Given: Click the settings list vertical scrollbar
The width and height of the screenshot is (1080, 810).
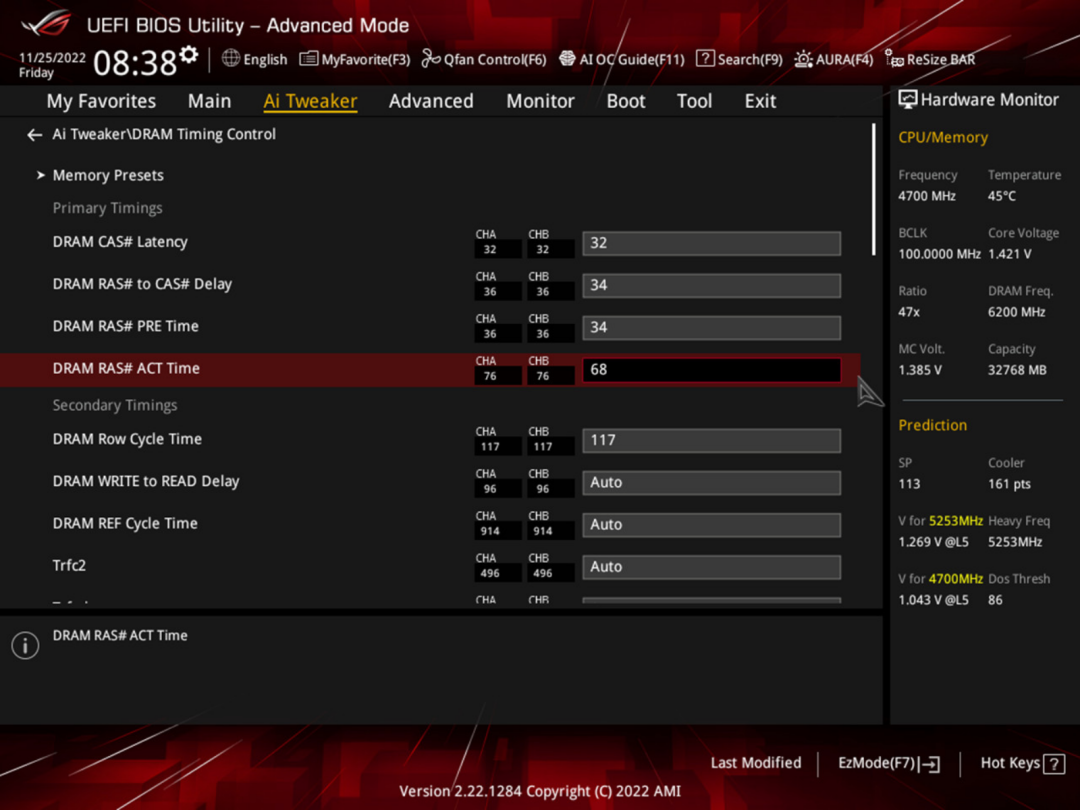Looking at the screenshot, I should coord(873,189).
